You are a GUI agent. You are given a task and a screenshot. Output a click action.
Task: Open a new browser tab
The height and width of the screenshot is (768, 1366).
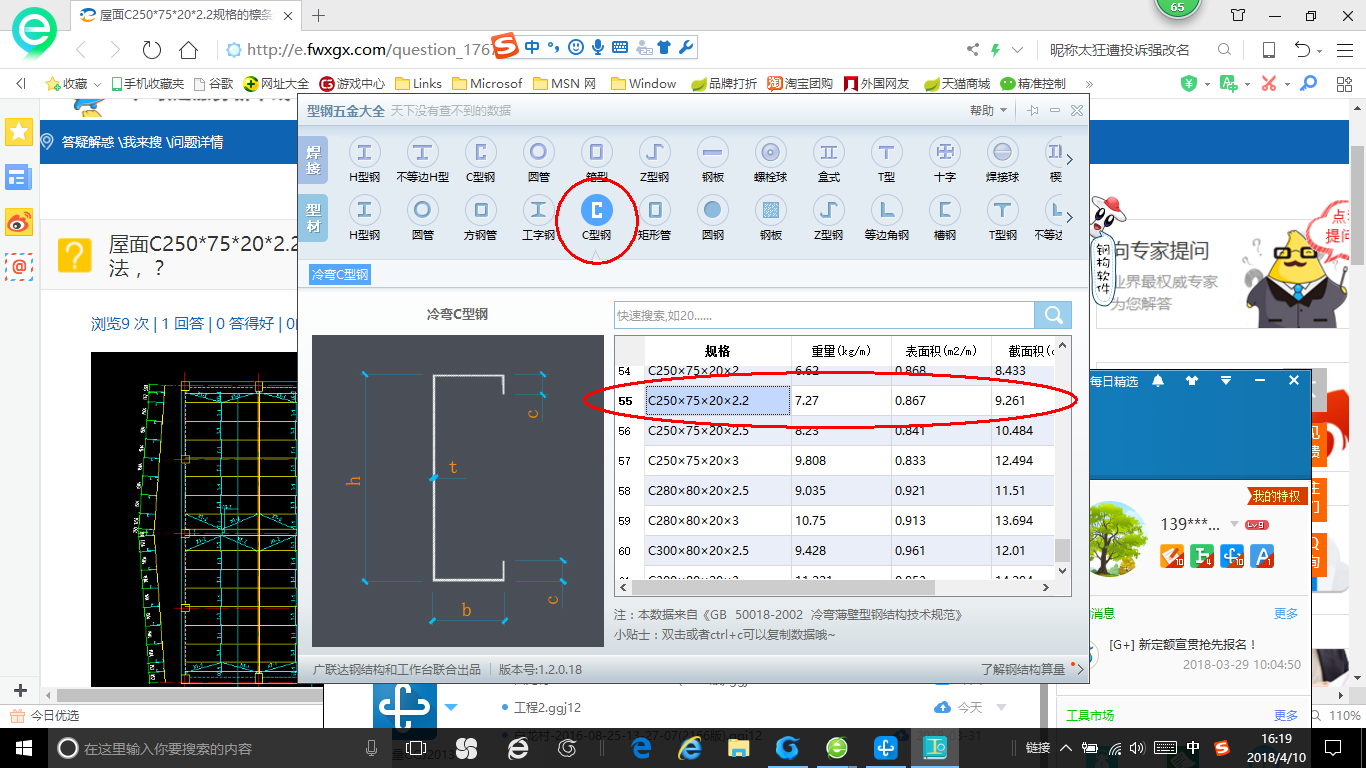click(x=319, y=15)
